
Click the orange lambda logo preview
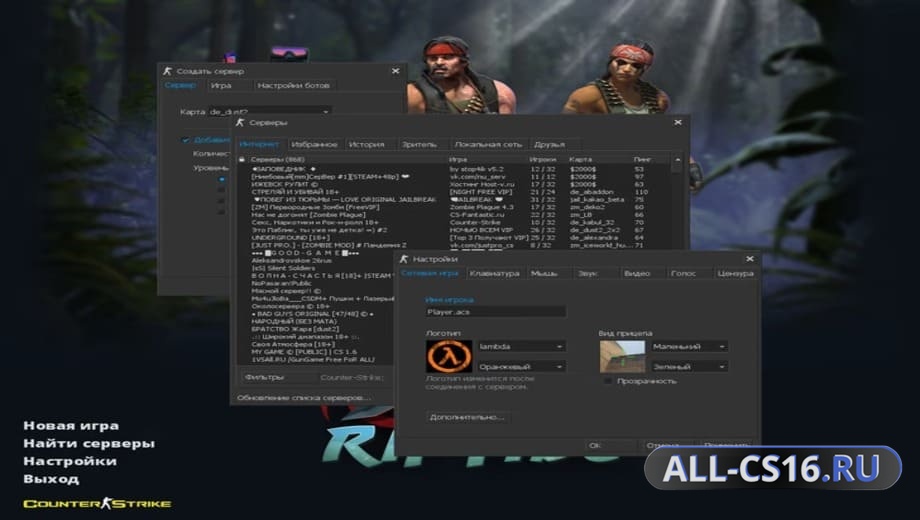449,356
